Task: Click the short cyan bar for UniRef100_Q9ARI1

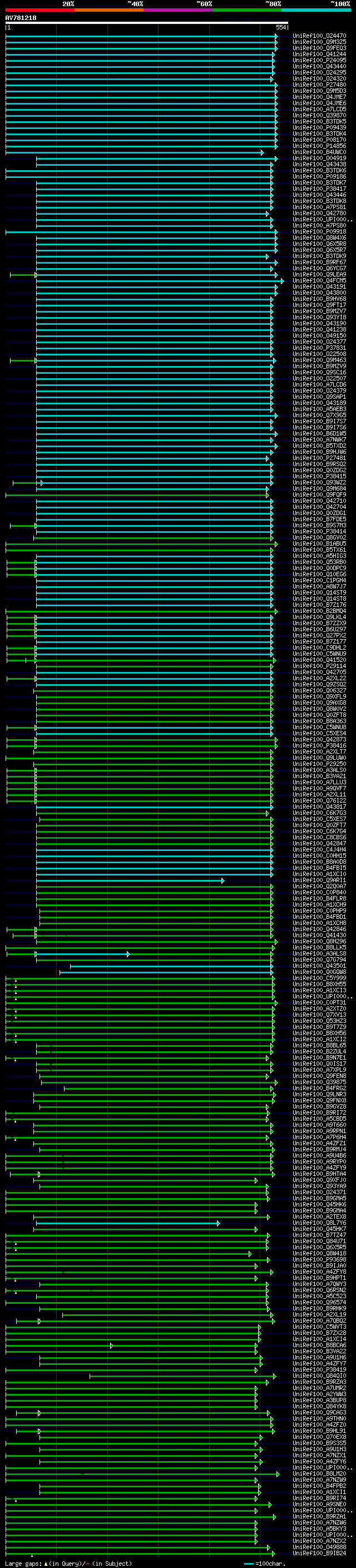Action: tap(130, 880)
